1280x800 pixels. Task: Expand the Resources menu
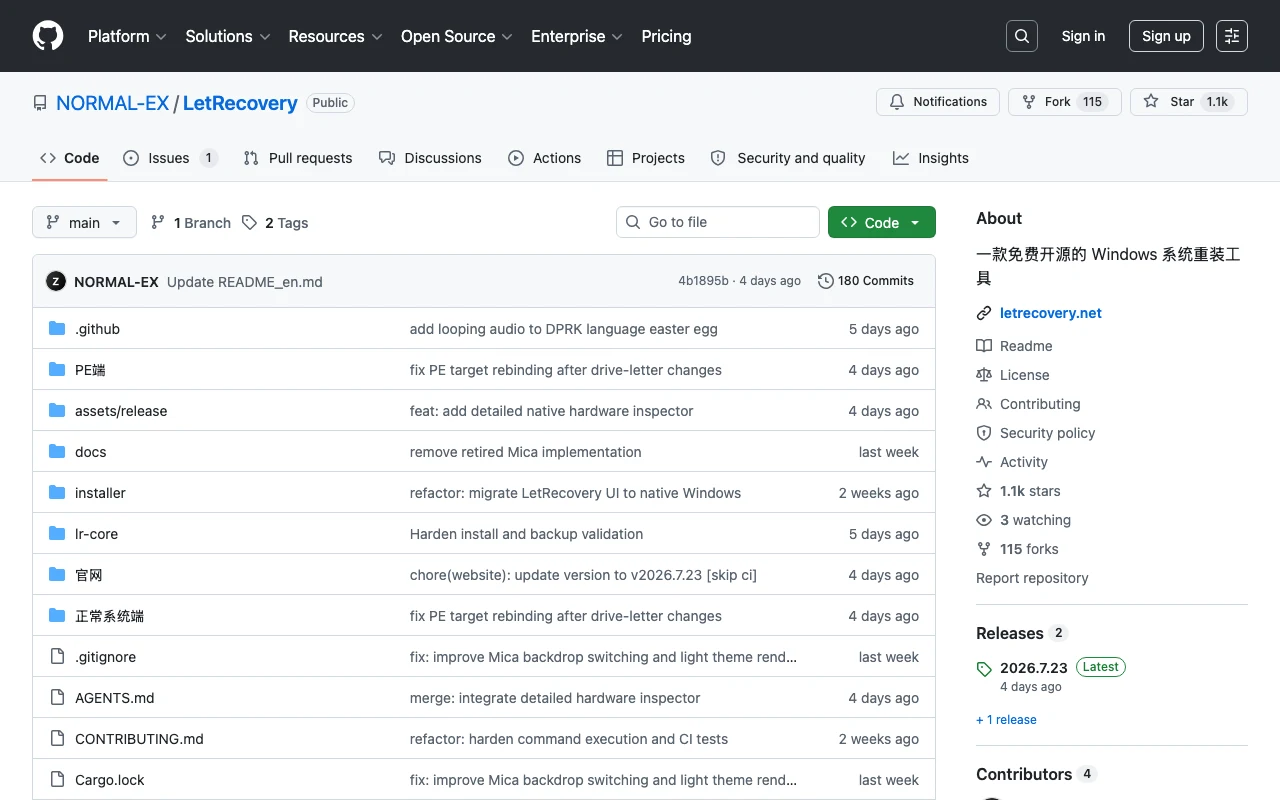[335, 36]
